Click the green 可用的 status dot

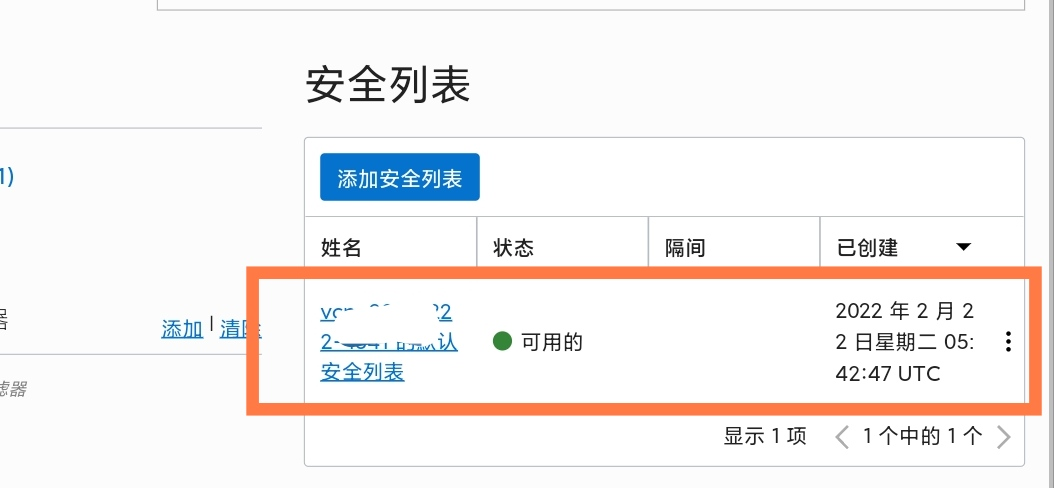pos(502,342)
